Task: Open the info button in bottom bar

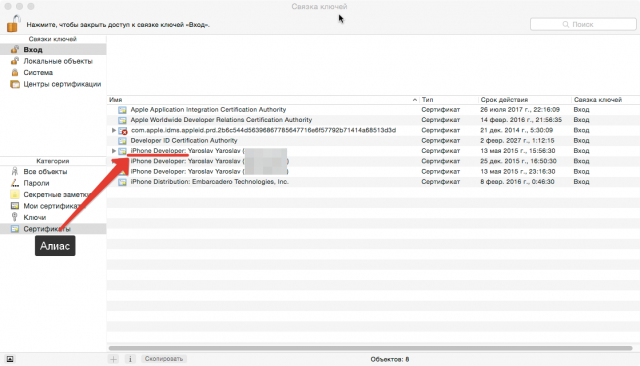Action: pos(130,359)
